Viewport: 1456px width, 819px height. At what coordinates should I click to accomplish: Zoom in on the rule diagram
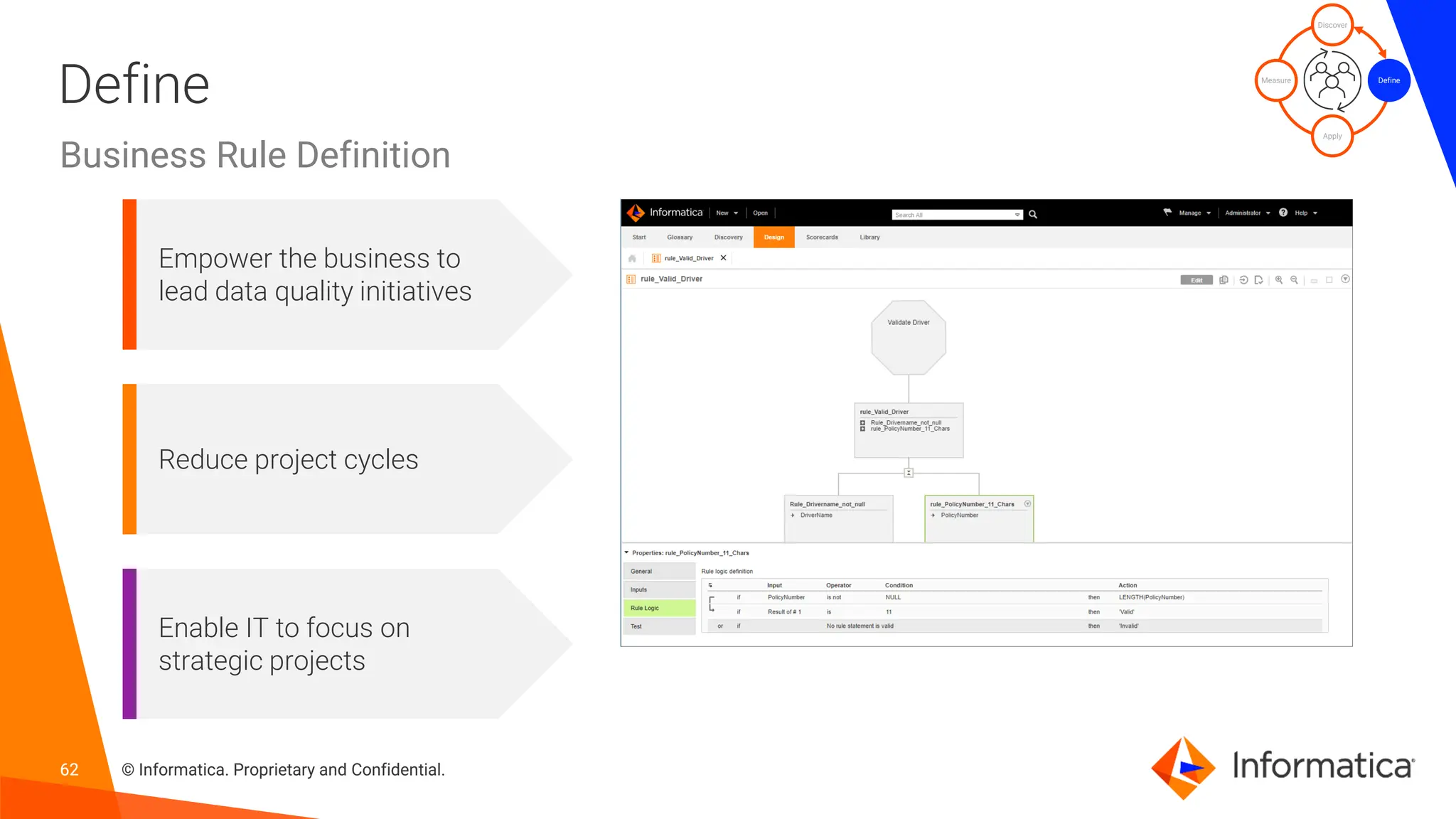[1279, 279]
